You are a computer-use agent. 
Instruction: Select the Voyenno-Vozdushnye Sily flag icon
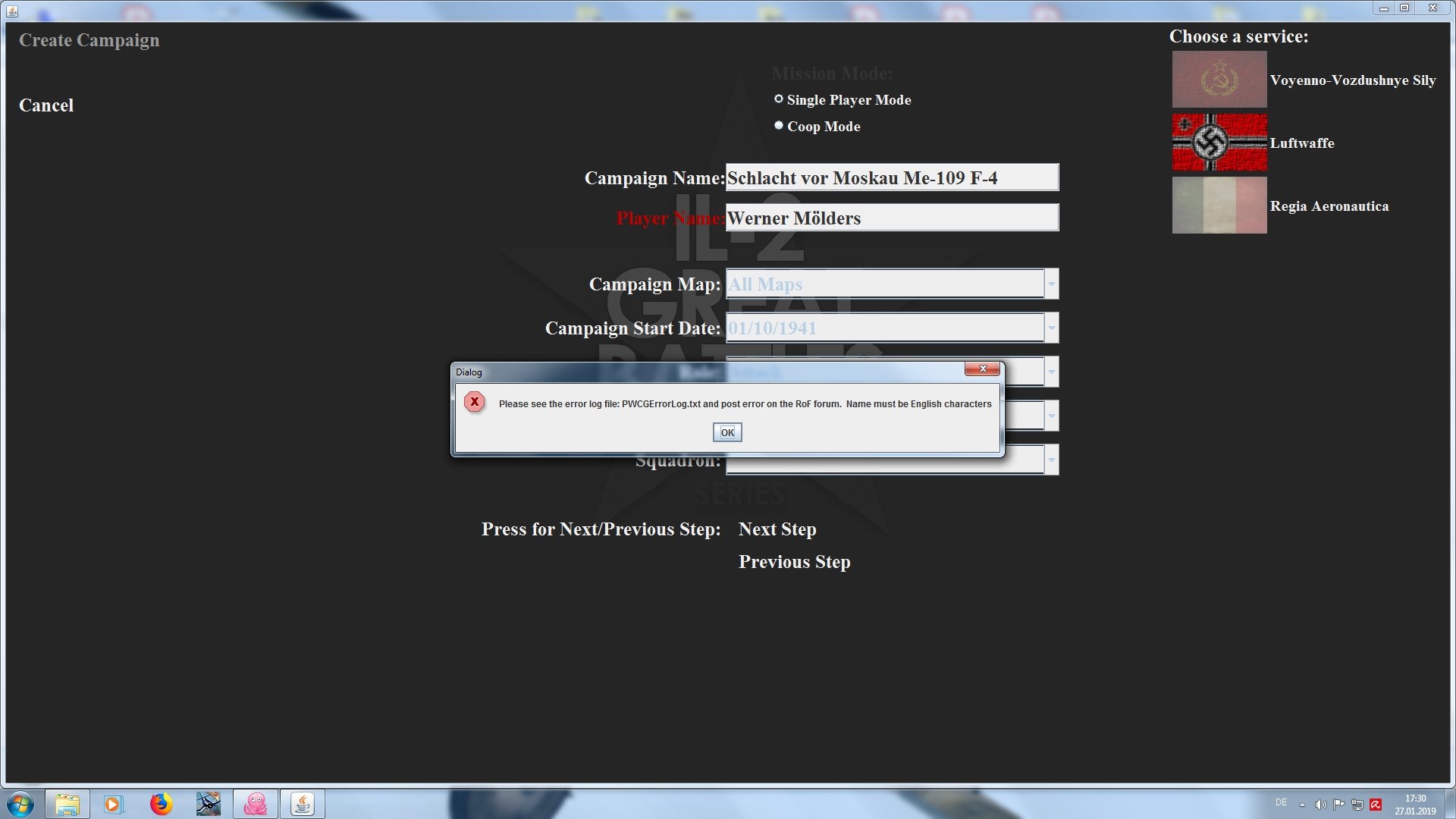pyautogui.click(x=1219, y=80)
